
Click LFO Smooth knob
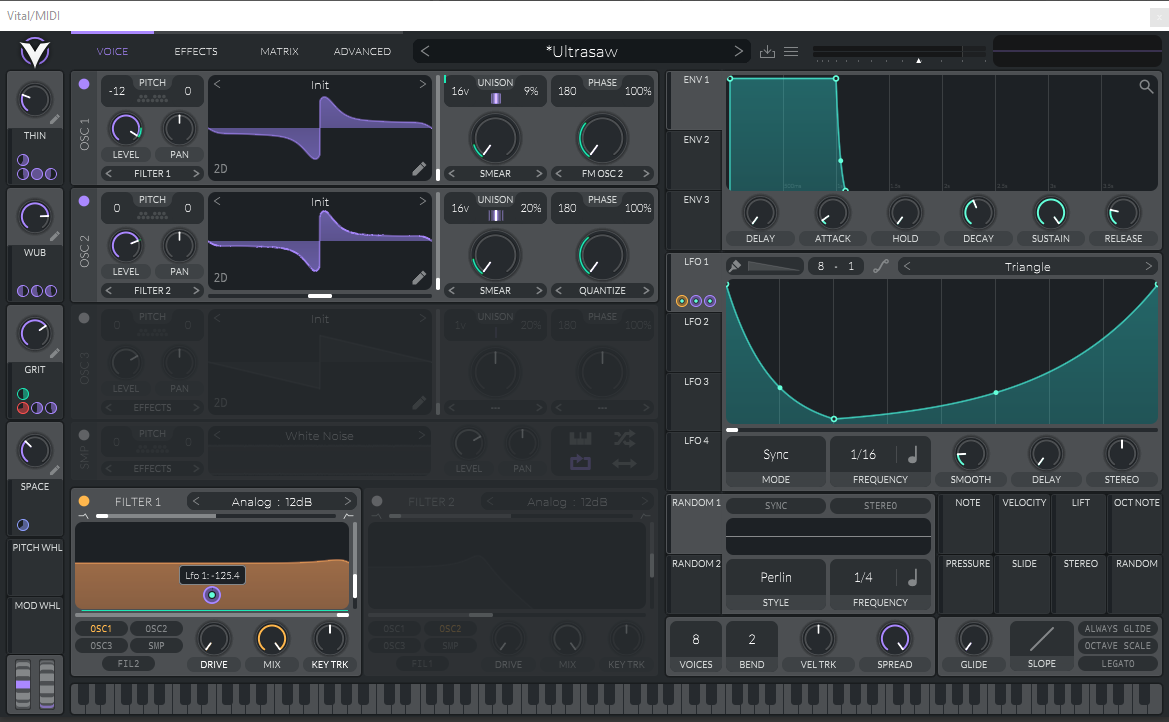coord(971,454)
